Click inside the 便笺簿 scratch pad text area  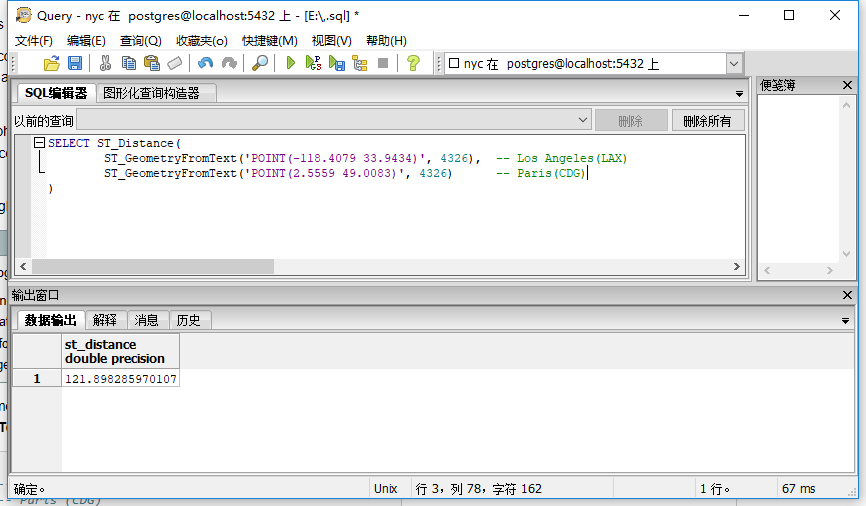click(x=799, y=177)
